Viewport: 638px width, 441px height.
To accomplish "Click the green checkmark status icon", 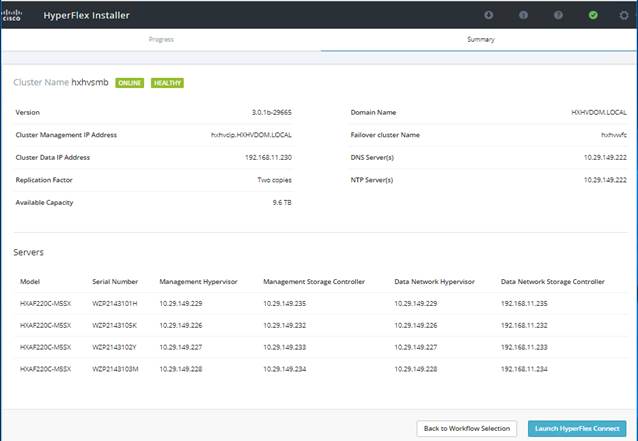I will tap(593, 15).
